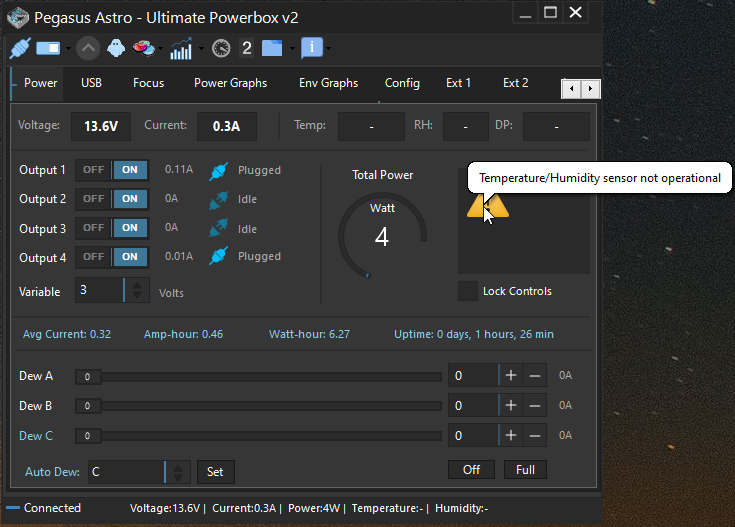735x527 pixels.
Task: Increase Dew B with plus button
Action: click(511, 406)
